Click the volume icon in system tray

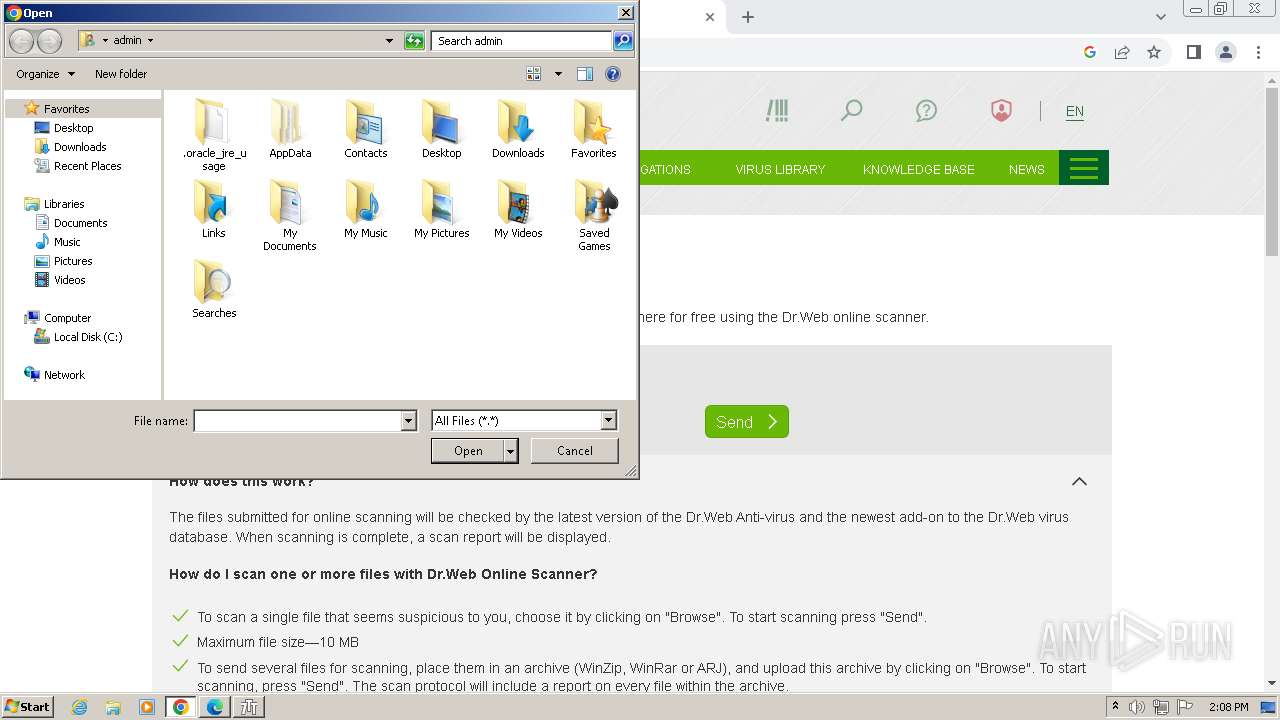[1136, 707]
